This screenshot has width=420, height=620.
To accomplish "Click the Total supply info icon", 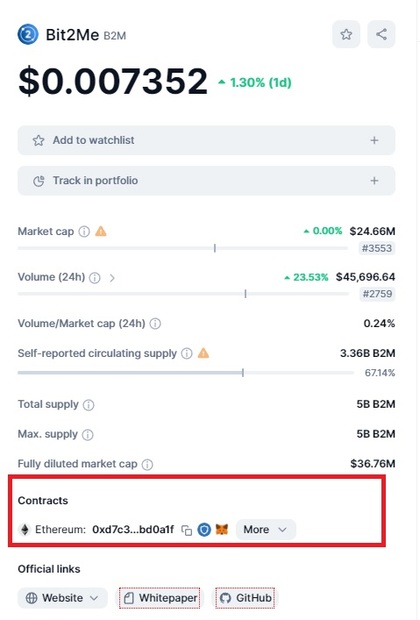I will point(89,405).
